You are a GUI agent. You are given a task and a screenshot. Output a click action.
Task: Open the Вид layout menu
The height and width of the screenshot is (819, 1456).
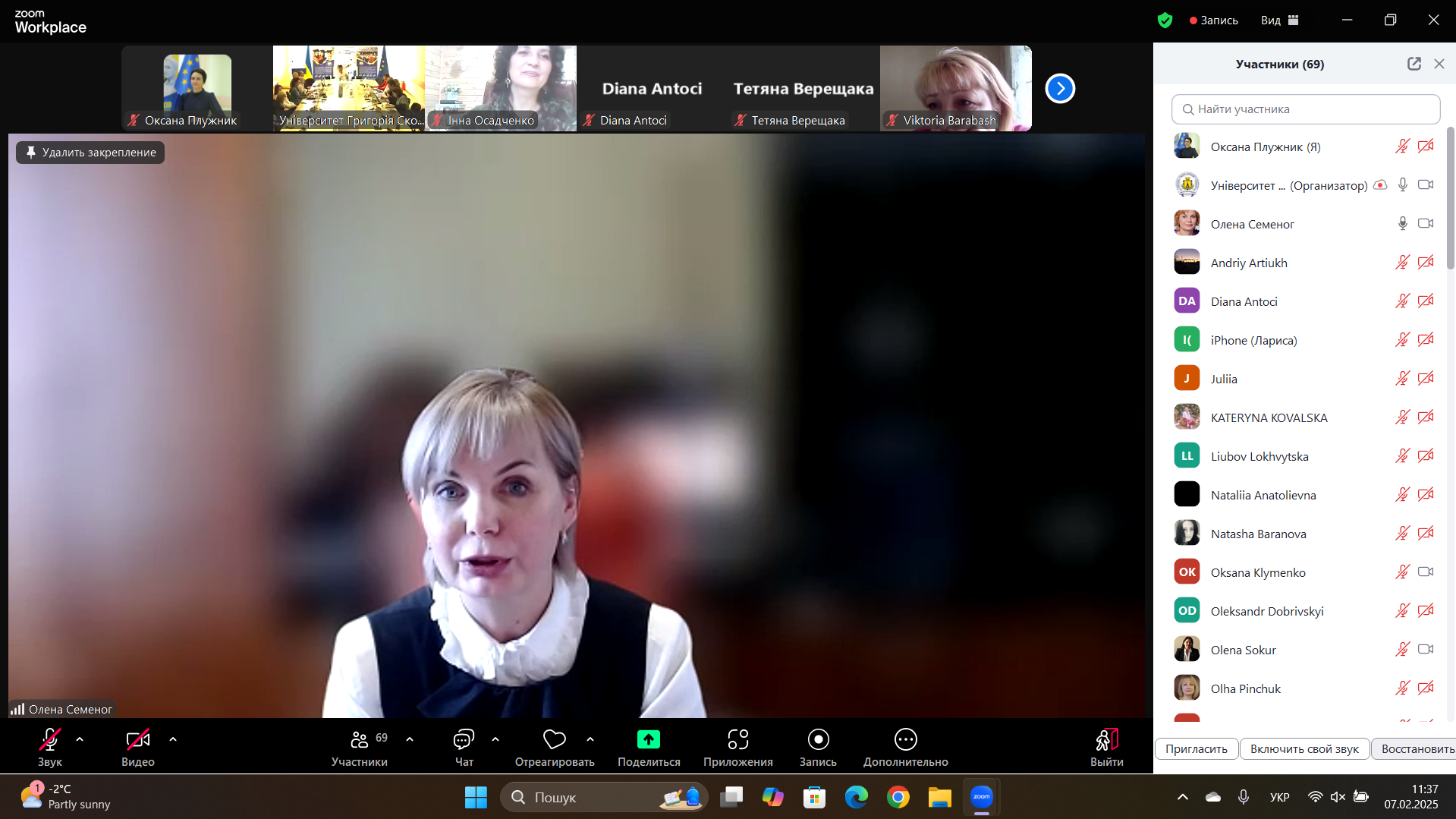pos(1280,20)
